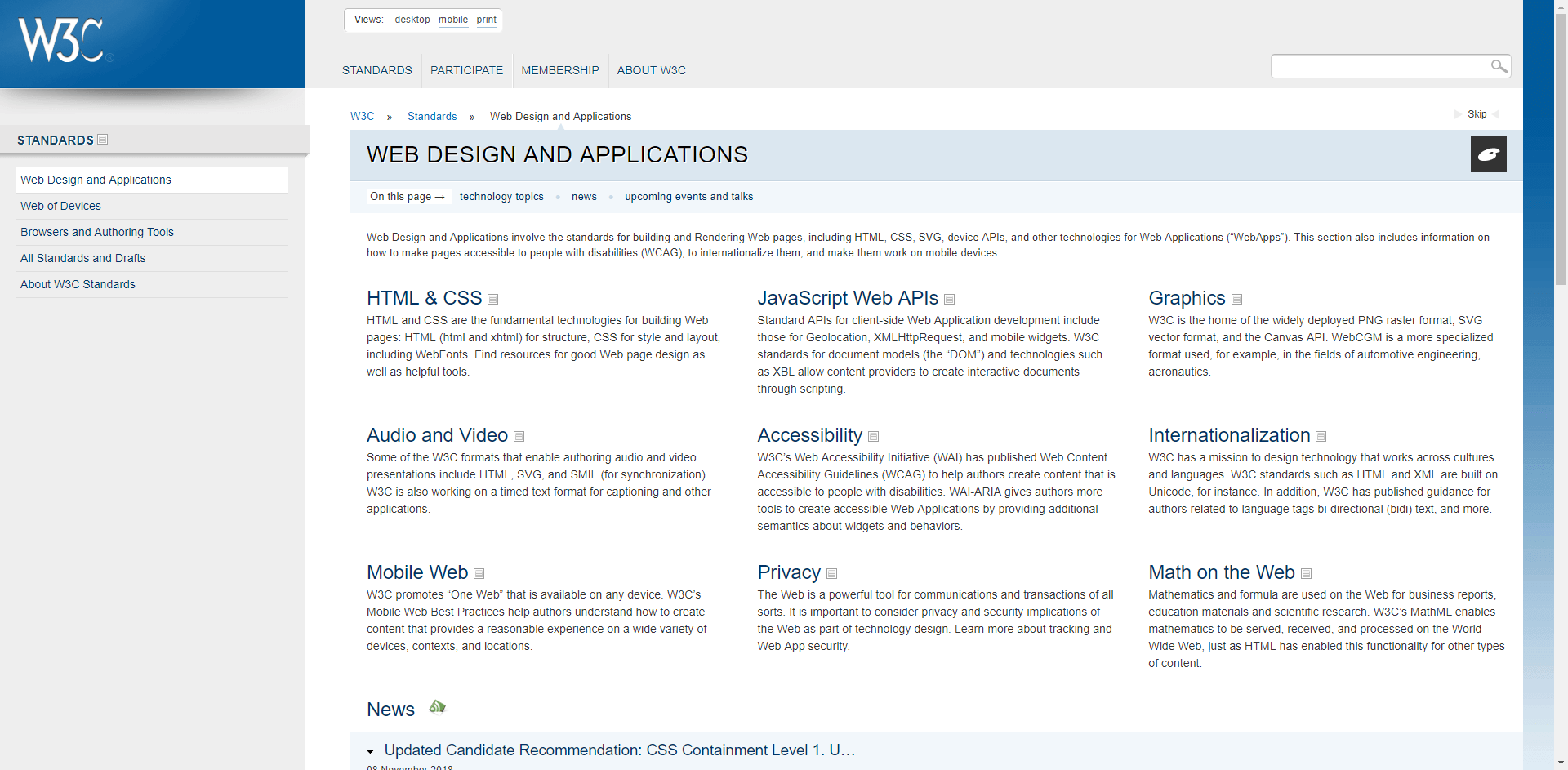
Task: Open the Privacy summary document icon
Action: pyautogui.click(x=831, y=574)
